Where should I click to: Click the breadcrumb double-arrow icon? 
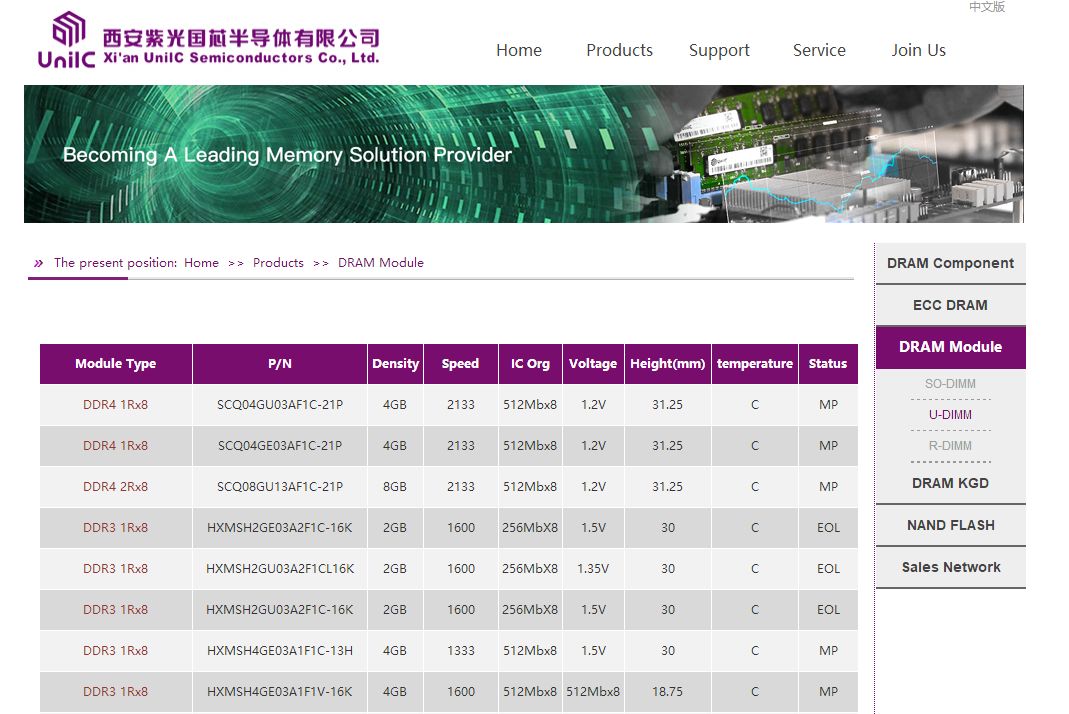[x=38, y=263]
